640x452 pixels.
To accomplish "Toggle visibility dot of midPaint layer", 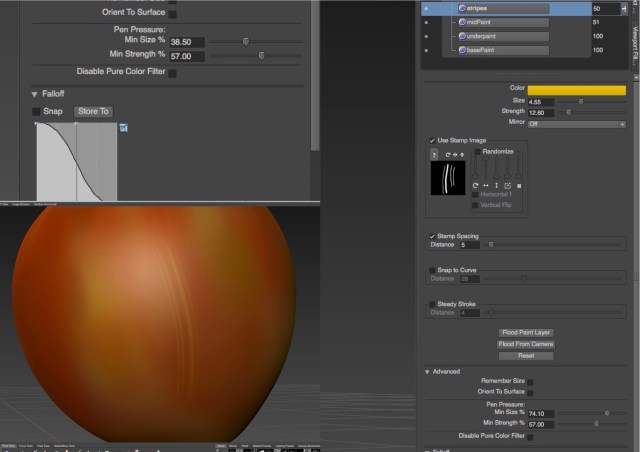I will (427, 22).
